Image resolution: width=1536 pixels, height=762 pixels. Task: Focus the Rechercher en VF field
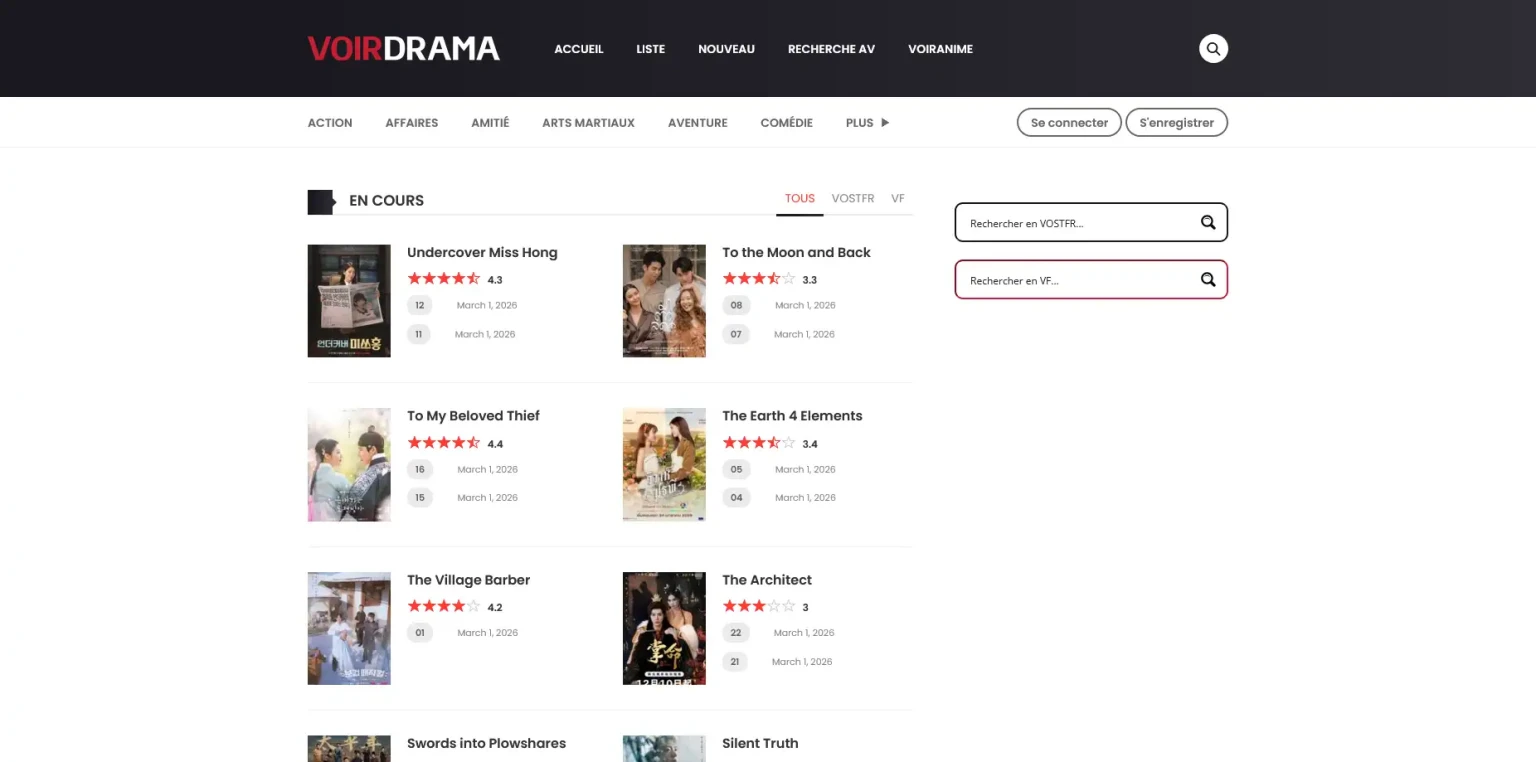point(1091,280)
